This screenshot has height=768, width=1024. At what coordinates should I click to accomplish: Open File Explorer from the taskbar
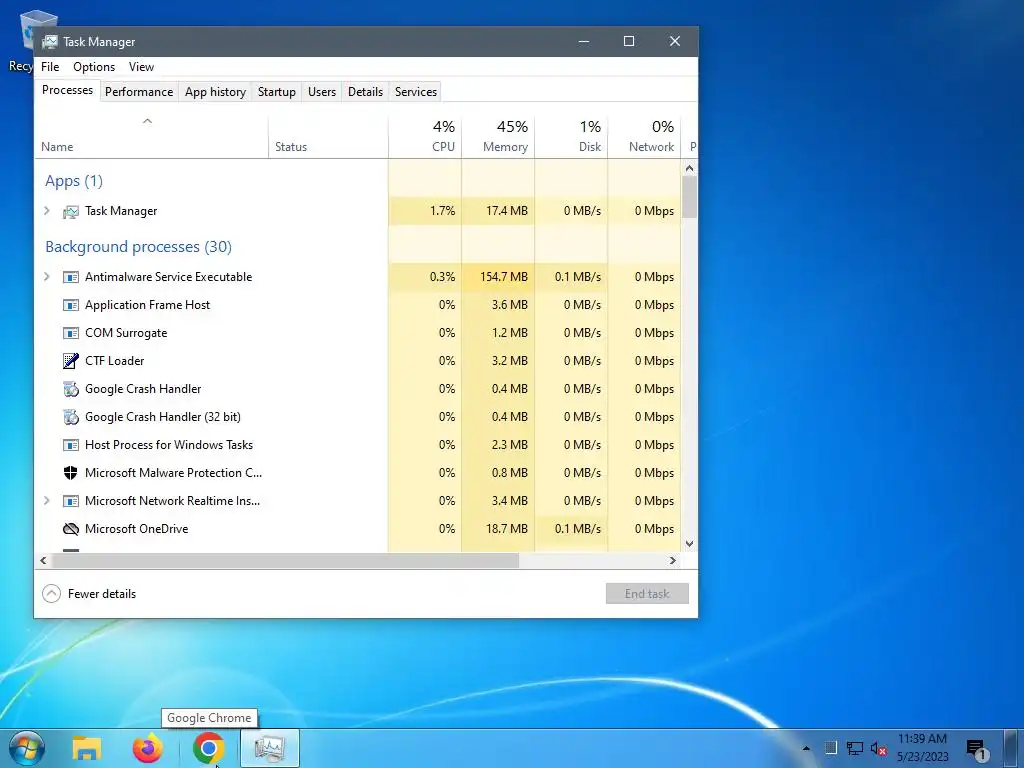coord(87,748)
